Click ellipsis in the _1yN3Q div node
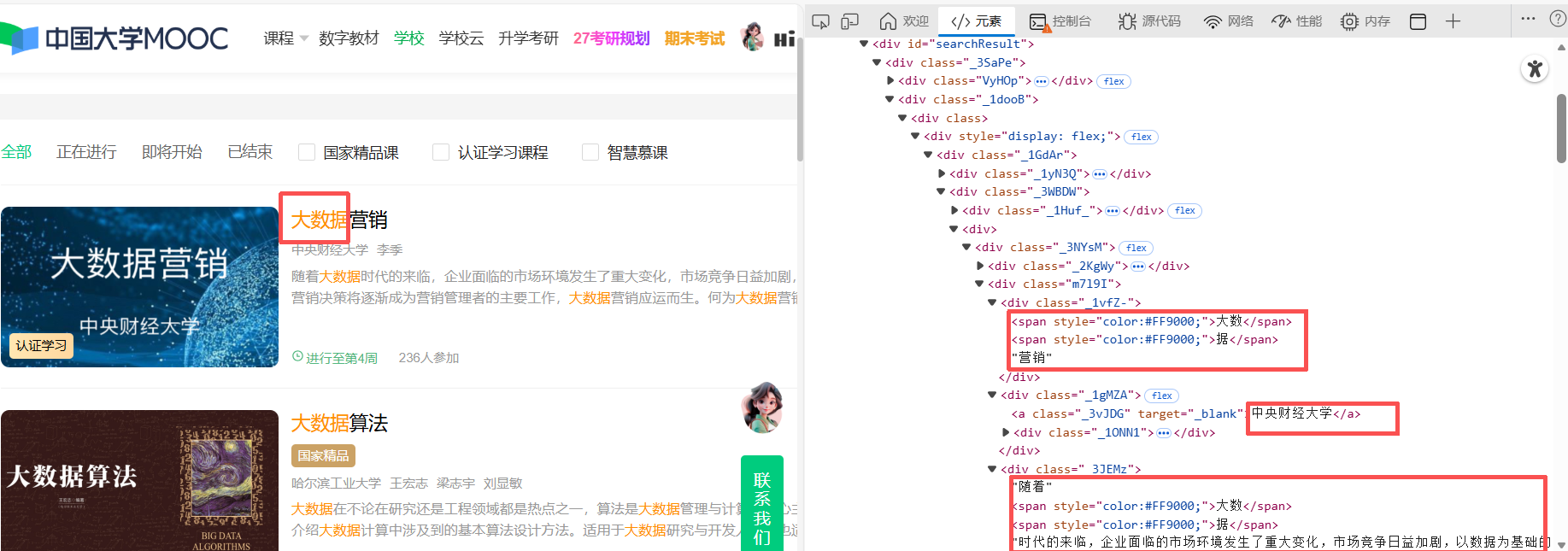Image resolution: width=1568 pixels, height=551 pixels. (x=1100, y=173)
